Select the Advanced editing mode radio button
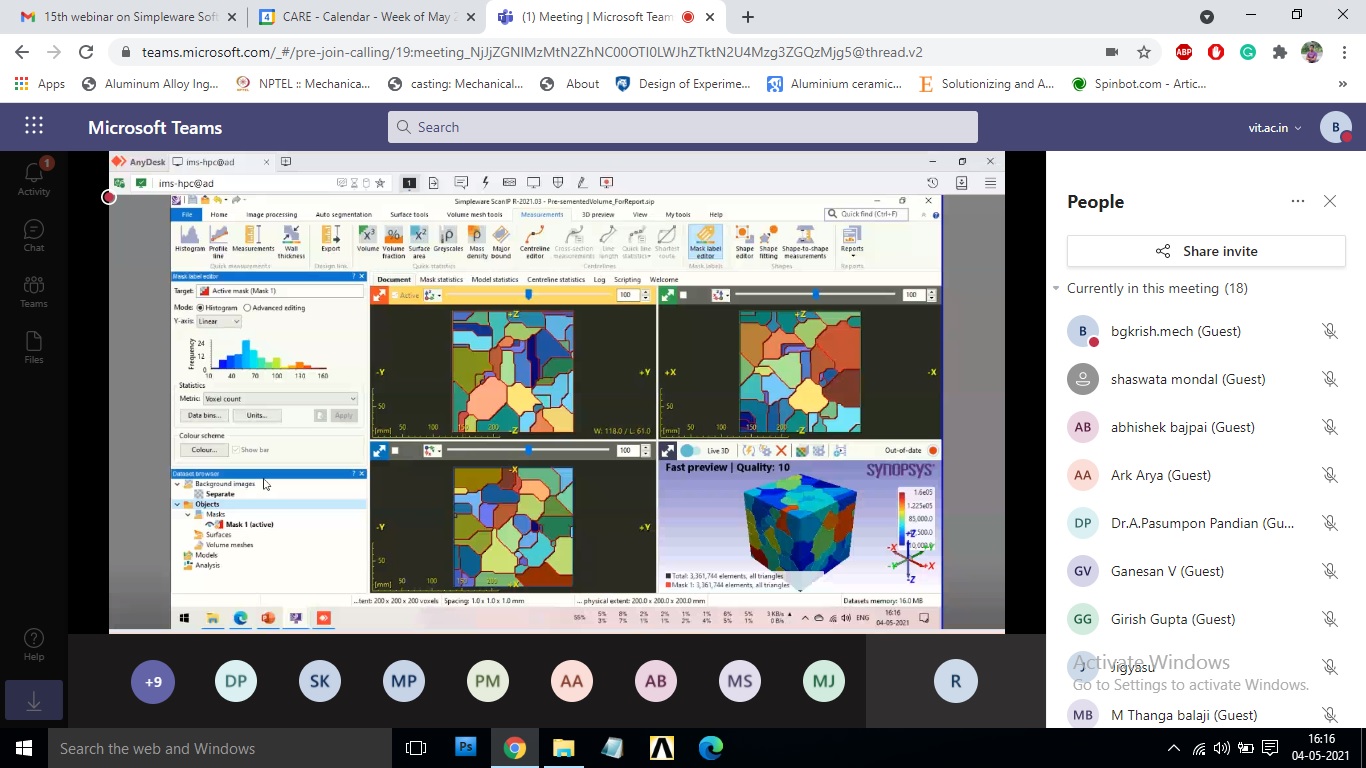Viewport: 1366px width, 768px height. [247, 306]
